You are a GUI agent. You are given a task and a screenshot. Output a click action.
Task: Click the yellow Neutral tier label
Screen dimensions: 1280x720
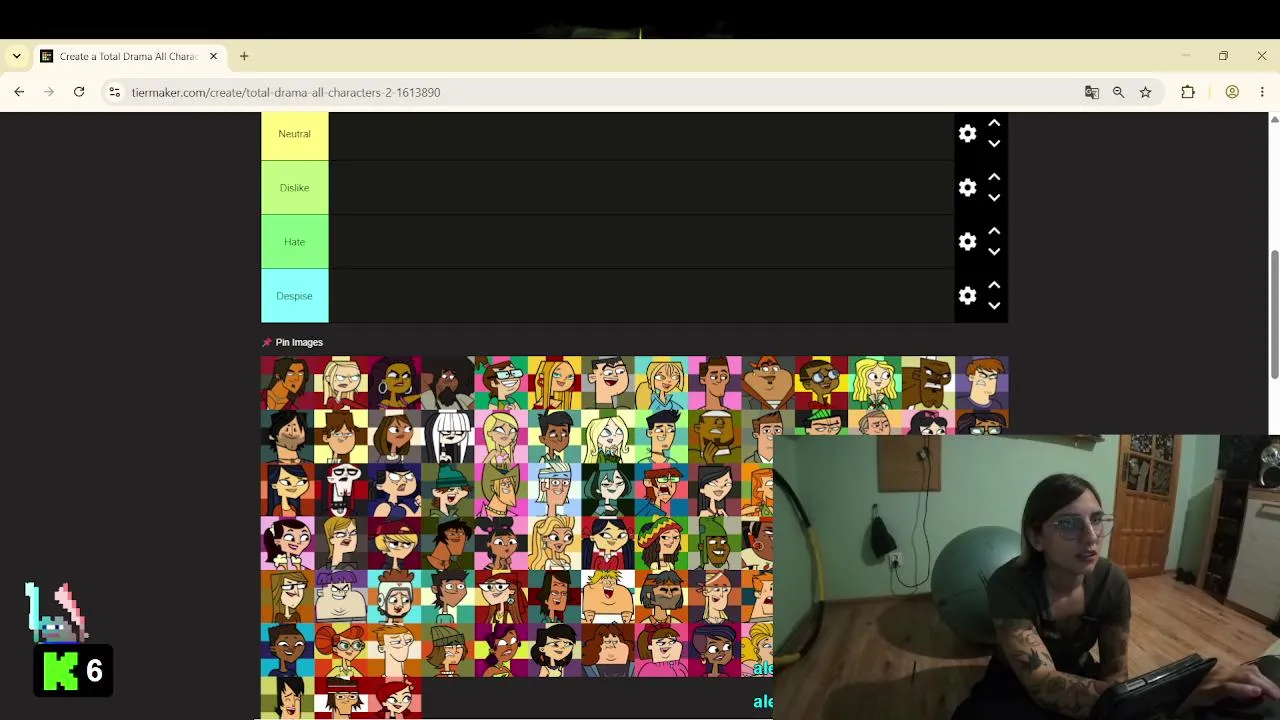(x=294, y=134)
